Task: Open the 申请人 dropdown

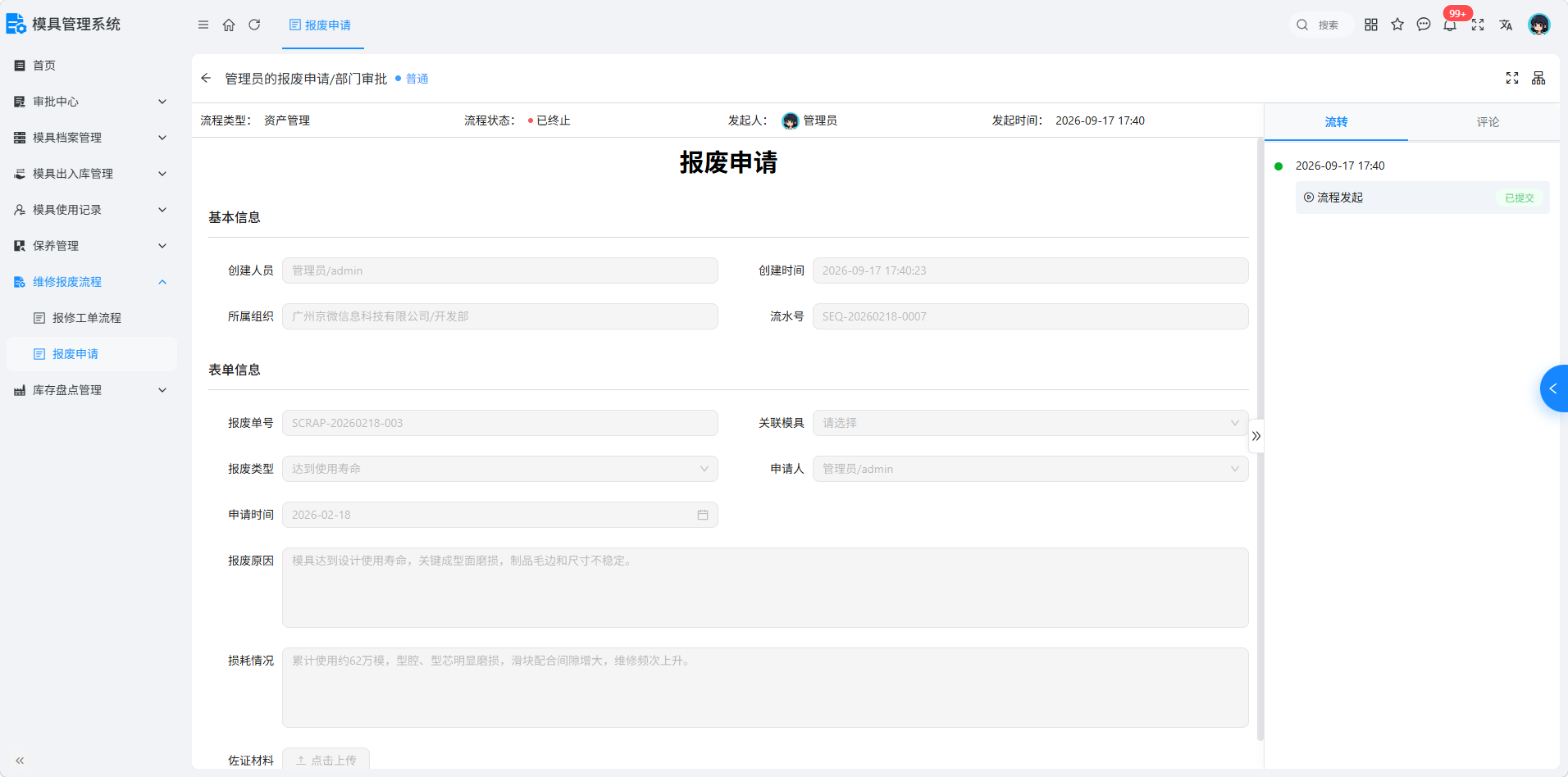Action: coord(1030,469)
